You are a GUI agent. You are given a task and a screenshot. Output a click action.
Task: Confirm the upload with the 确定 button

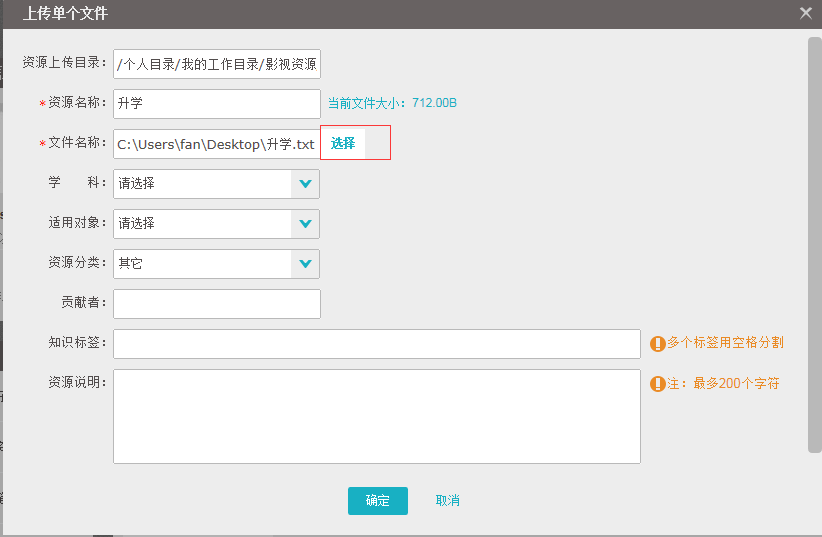377,501
